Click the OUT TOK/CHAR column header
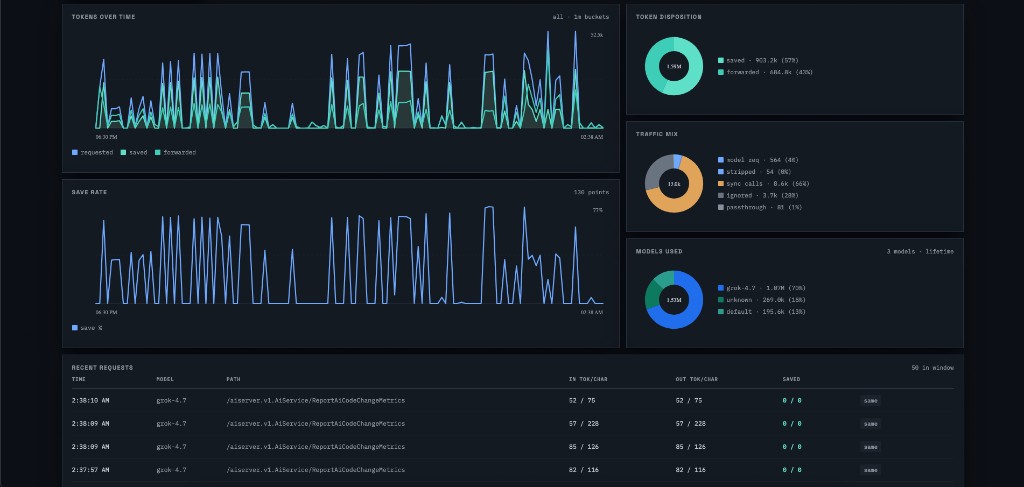Viewport: 1024px width, 487px height. 697,379
